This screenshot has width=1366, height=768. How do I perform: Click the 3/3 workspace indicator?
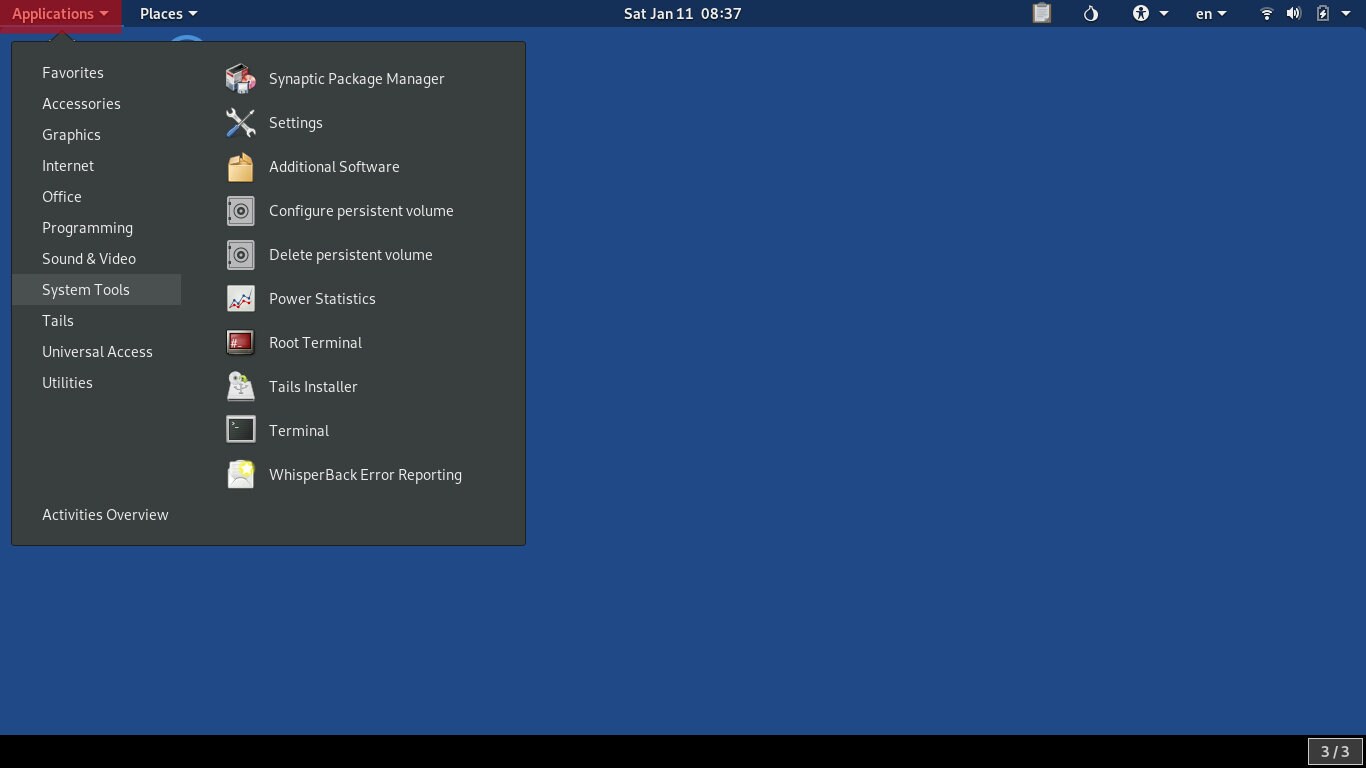coord(1332,751)
